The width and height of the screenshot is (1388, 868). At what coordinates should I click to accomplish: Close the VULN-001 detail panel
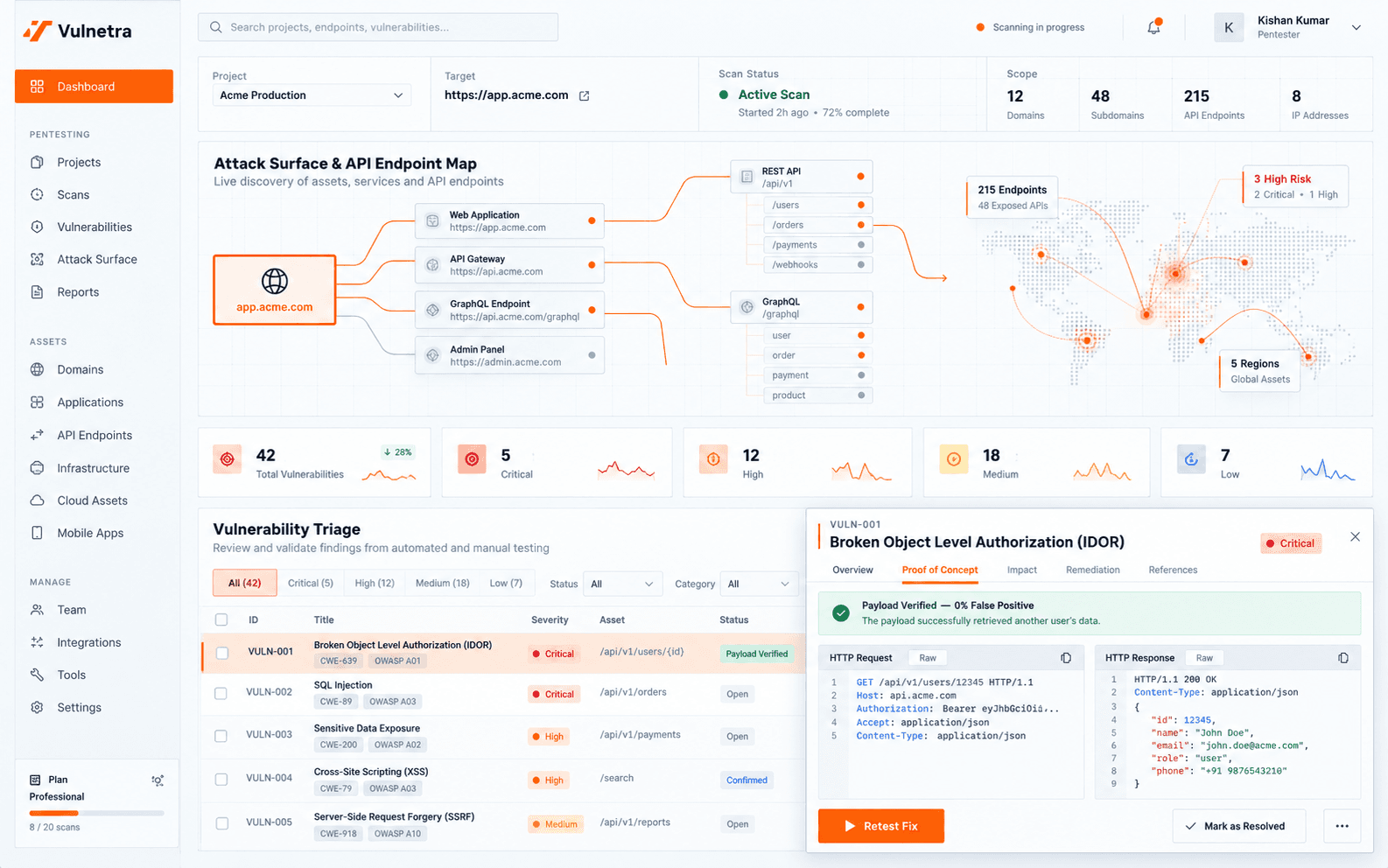coord(1355,536)
